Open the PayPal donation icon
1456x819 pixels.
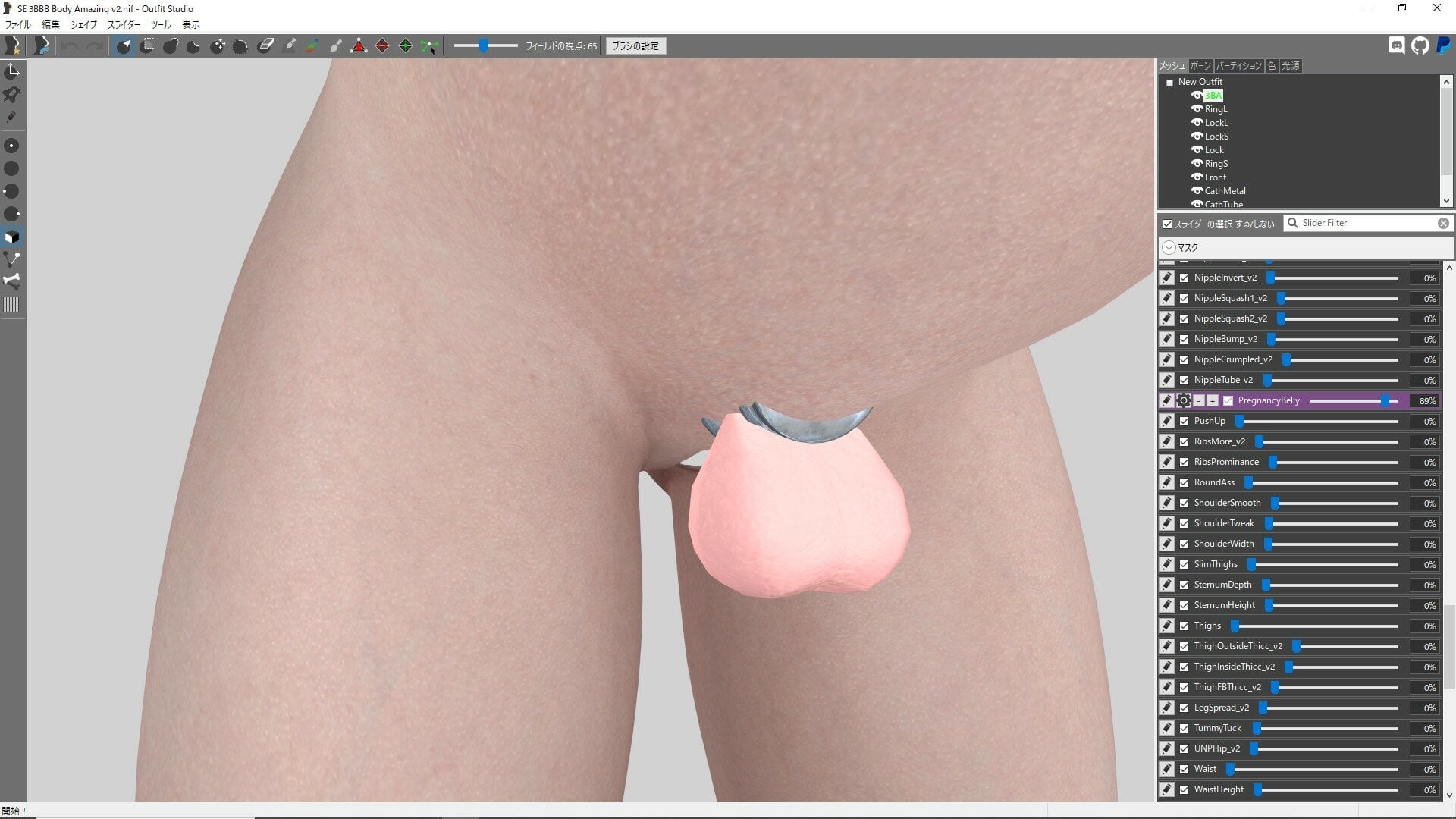point(1444,45)
